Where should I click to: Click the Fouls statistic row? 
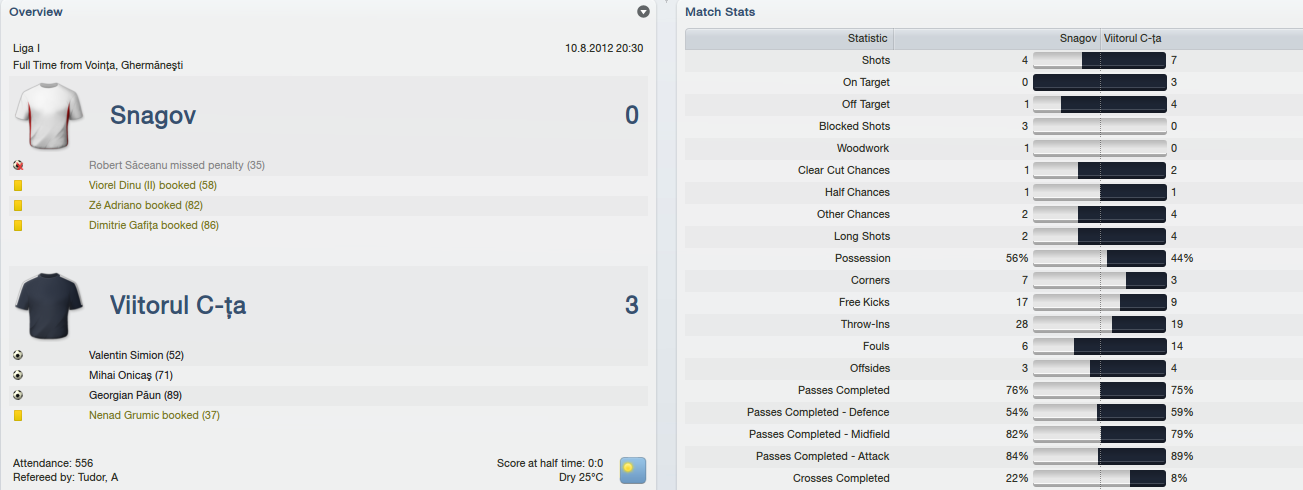[994, 346]
